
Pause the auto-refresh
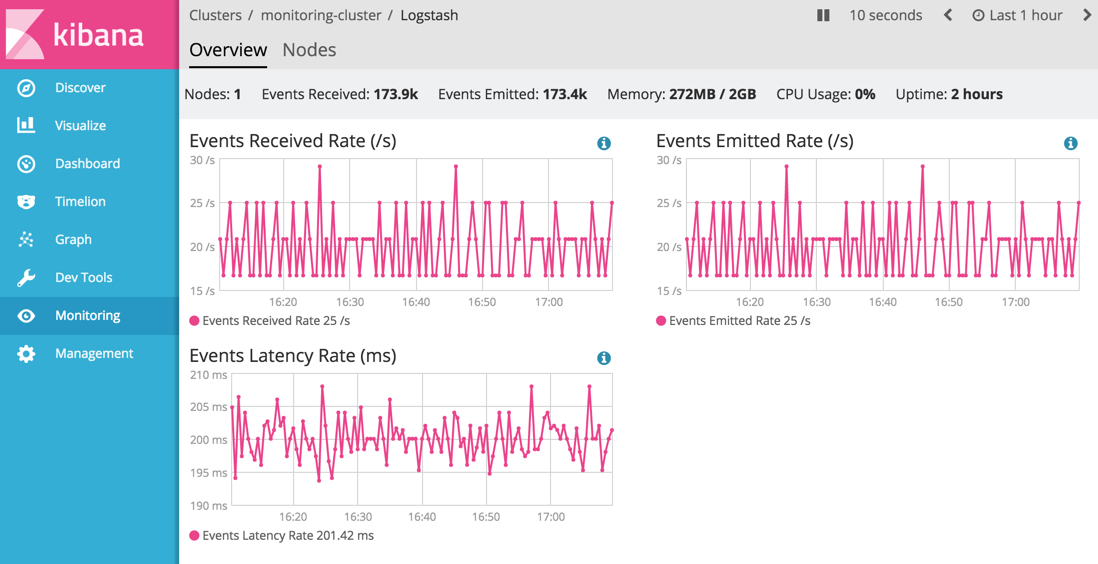click(823, 15)
